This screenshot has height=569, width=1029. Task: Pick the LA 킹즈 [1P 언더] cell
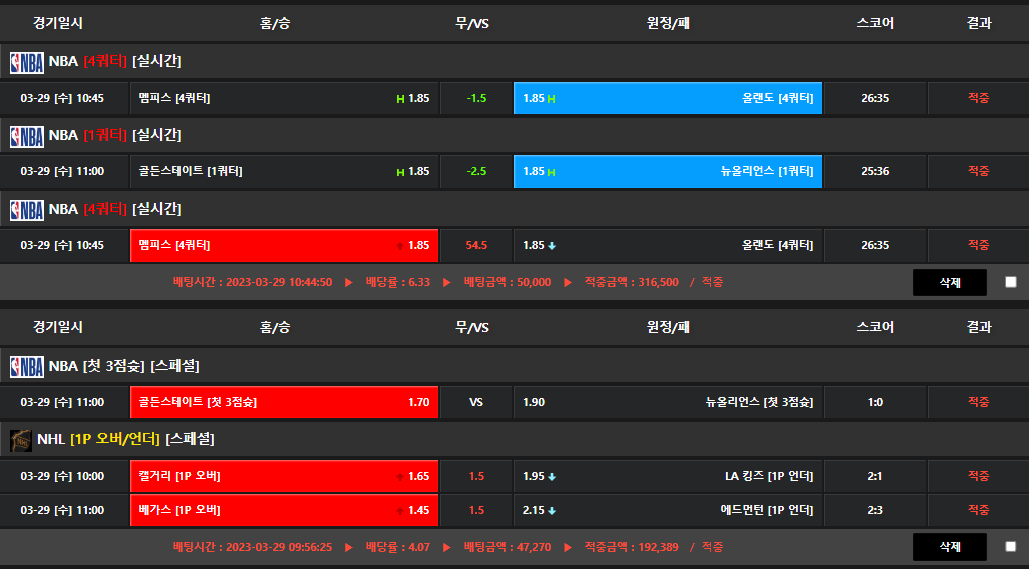click(x=667, y=476)
